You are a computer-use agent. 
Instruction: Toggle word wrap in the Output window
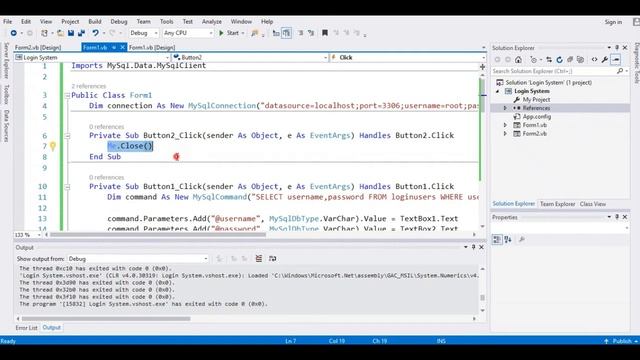[273, 258]
